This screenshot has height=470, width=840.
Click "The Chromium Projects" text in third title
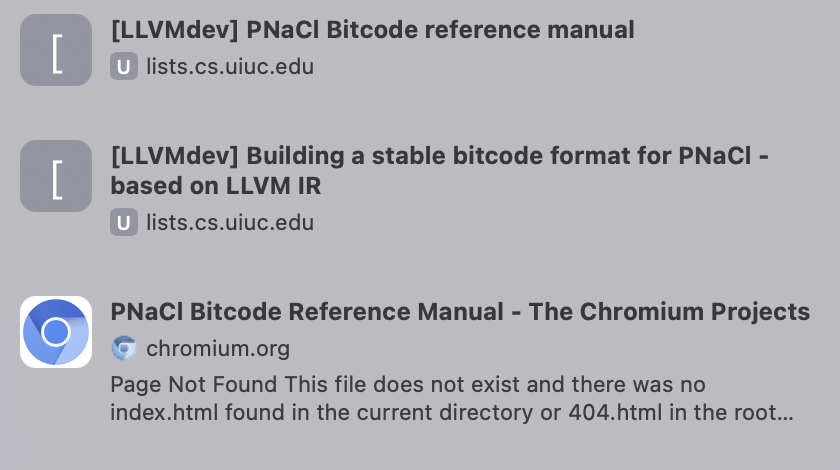pos(669,312)
